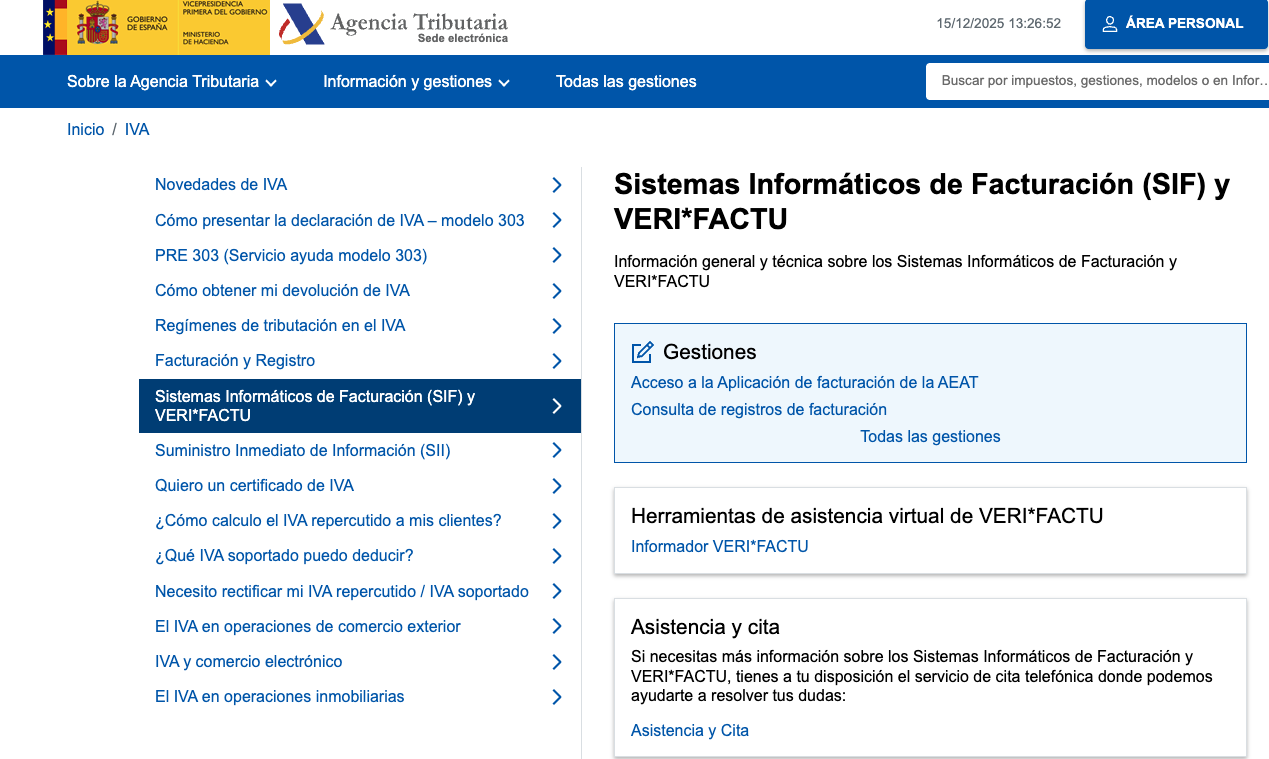Open Novedades de IVA in sidebar

(x=221, y=185)
